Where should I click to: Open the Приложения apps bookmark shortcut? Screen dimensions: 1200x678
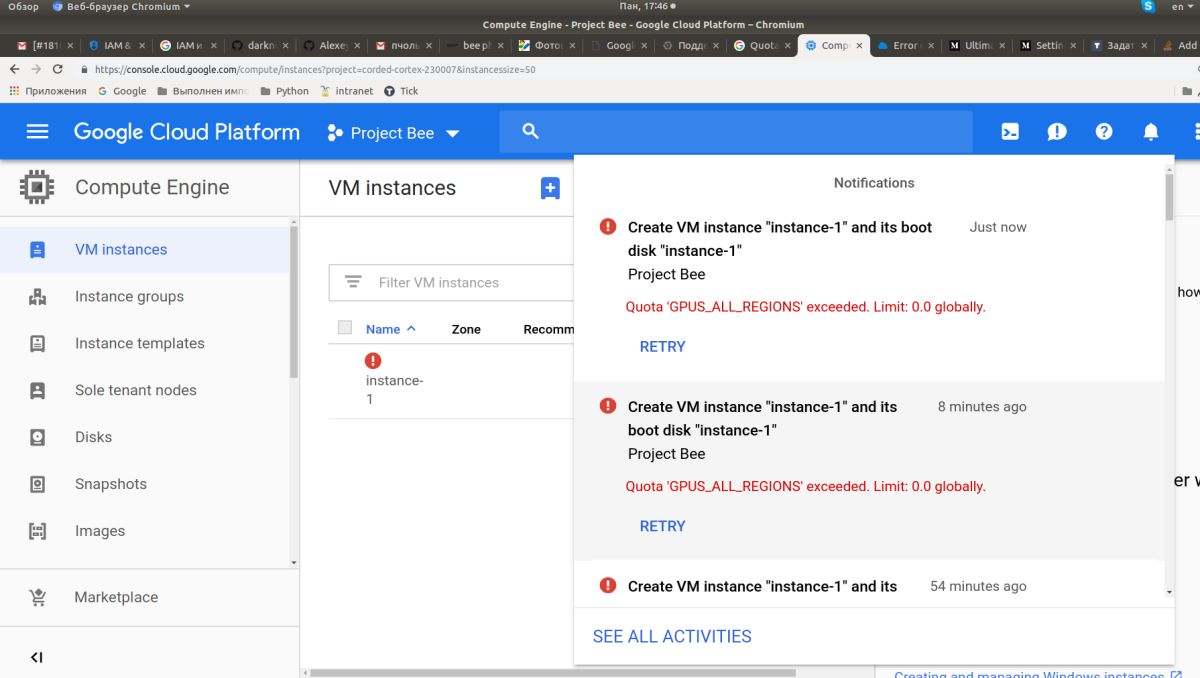point(48,91)
